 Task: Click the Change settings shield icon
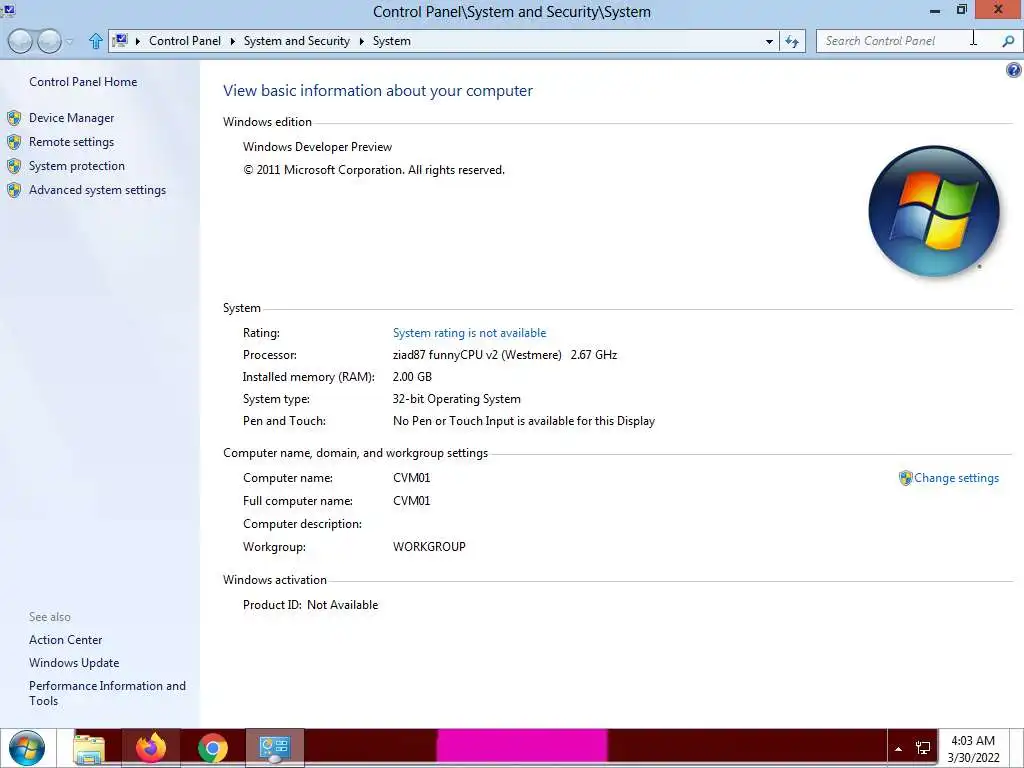(x=905, y=478)
